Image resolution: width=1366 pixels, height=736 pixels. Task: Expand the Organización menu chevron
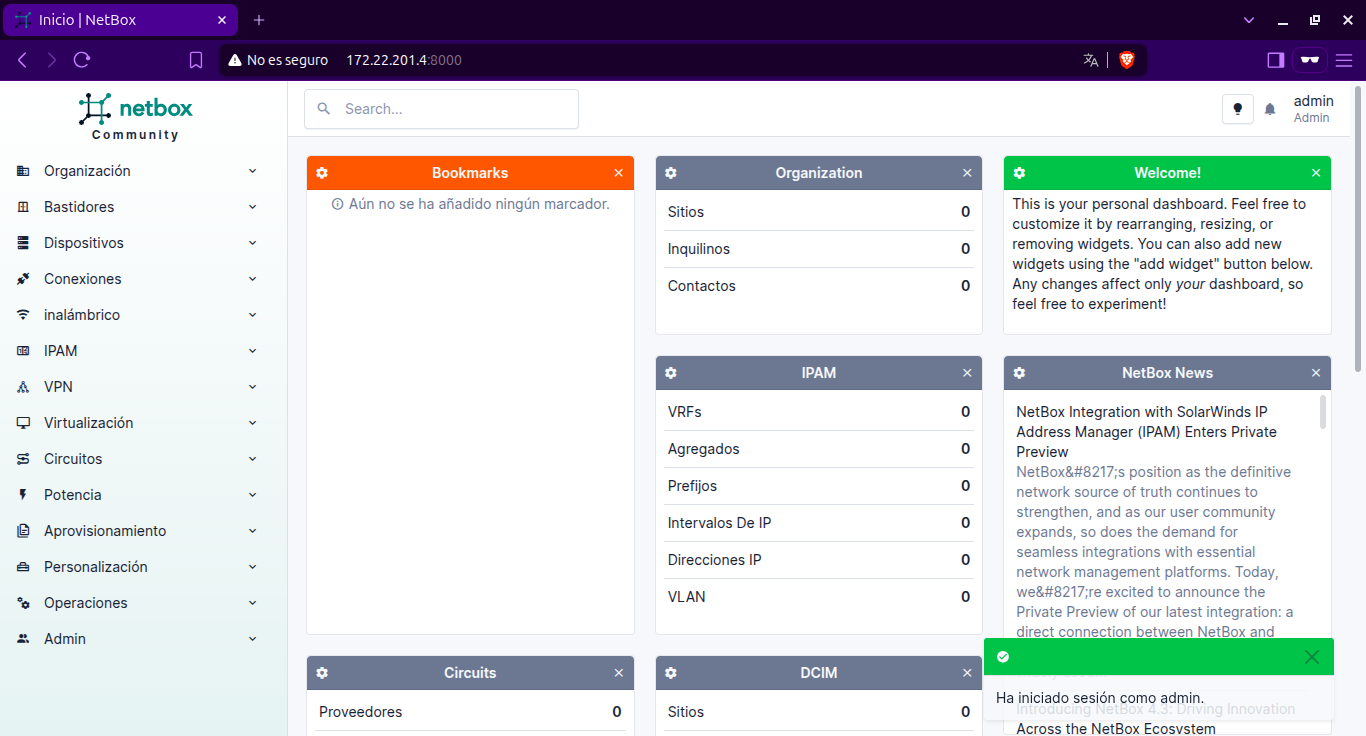click(252, 171)
